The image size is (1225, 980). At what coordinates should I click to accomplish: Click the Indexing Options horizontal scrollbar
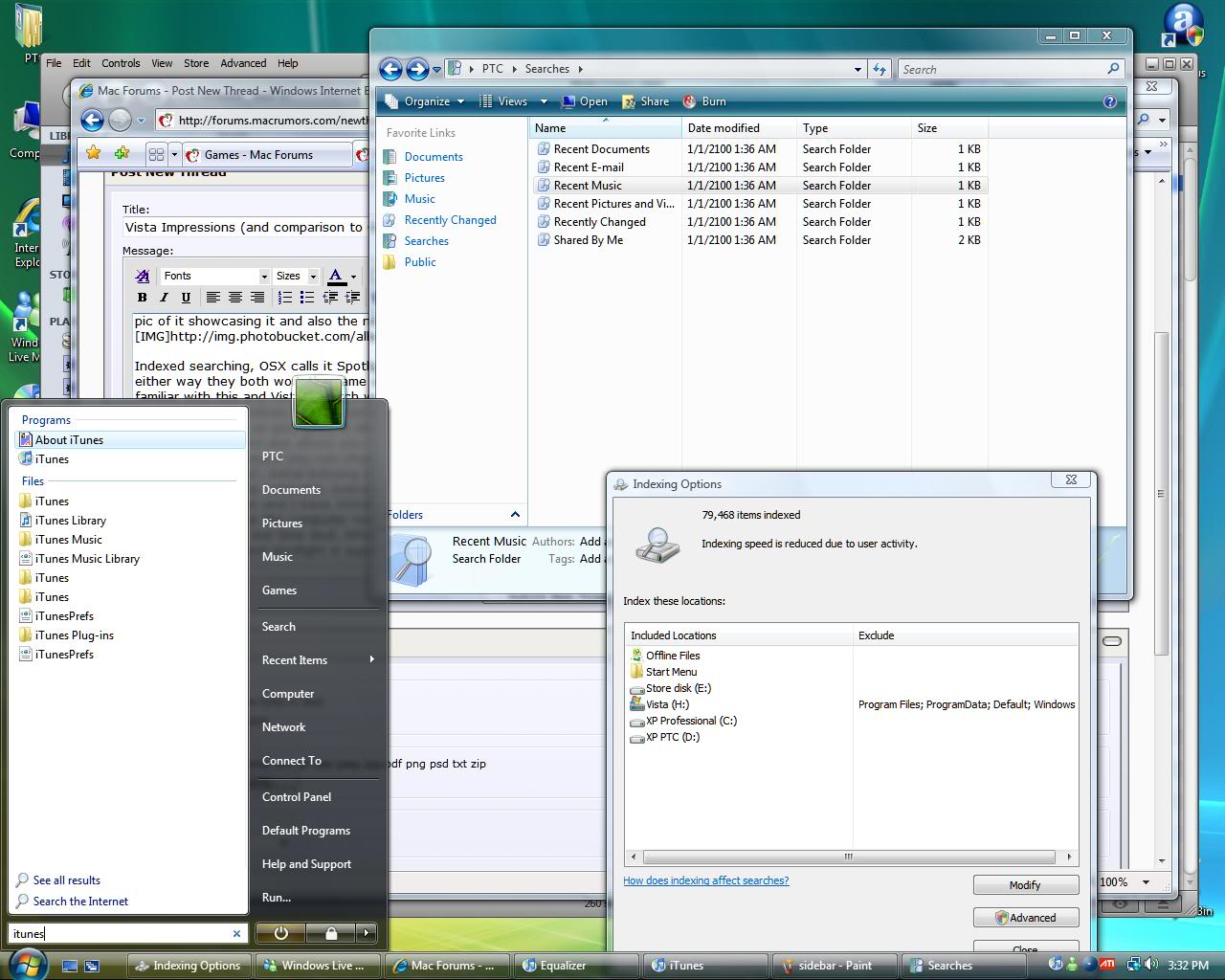point(848,857)
